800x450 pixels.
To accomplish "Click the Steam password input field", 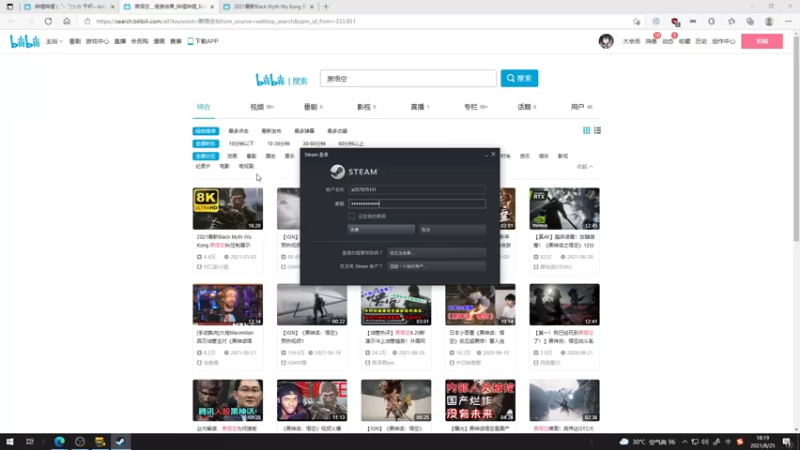I will 417,204.
